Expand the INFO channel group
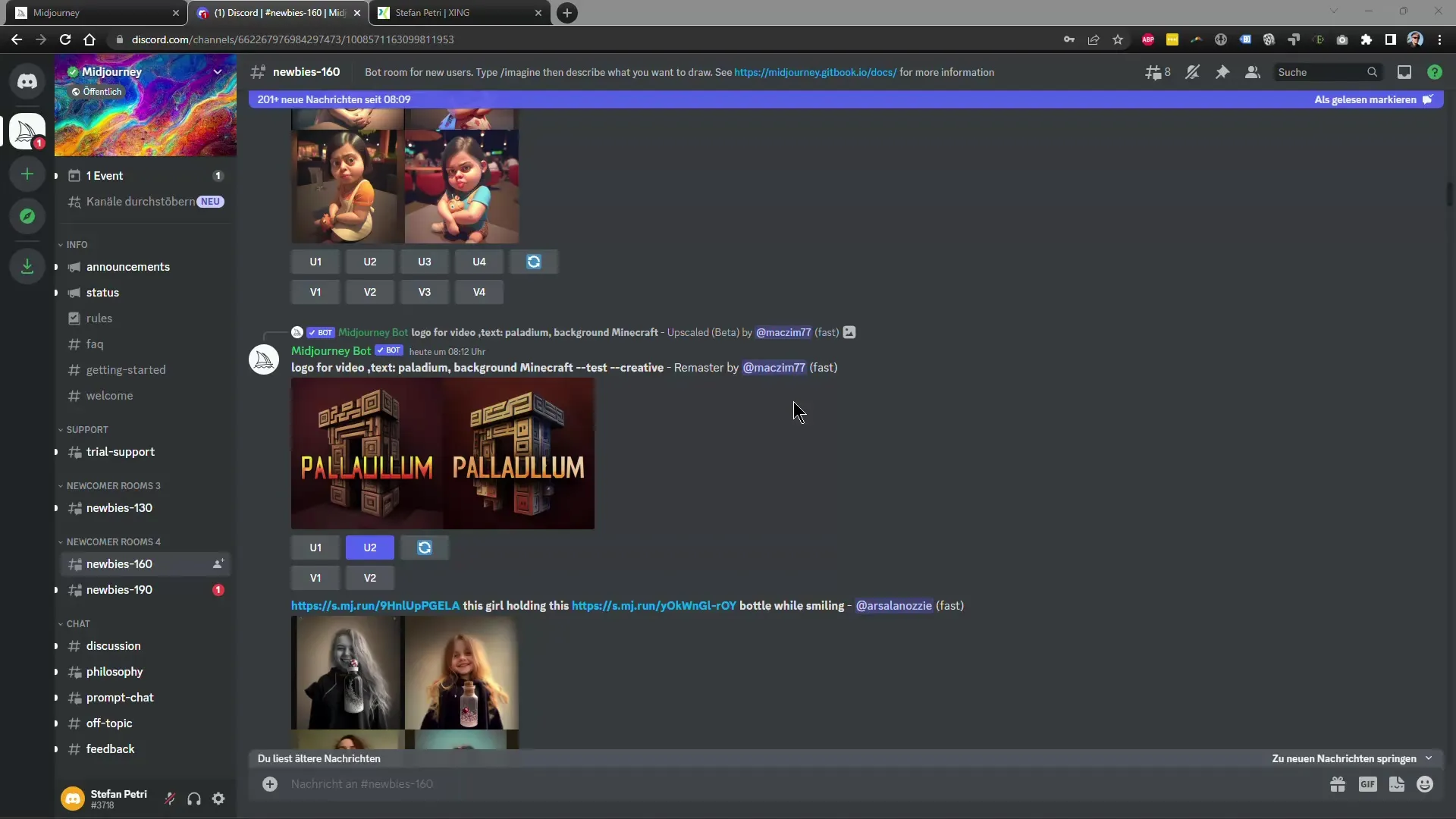 point(77,244)
